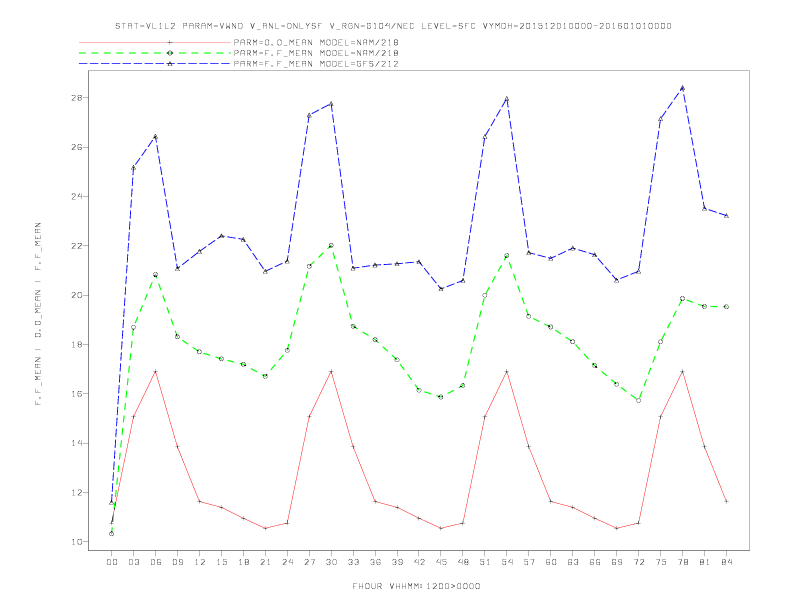Click x-axis forecast hour label 75
Screen dimensions: 792x612
point(661,562)
